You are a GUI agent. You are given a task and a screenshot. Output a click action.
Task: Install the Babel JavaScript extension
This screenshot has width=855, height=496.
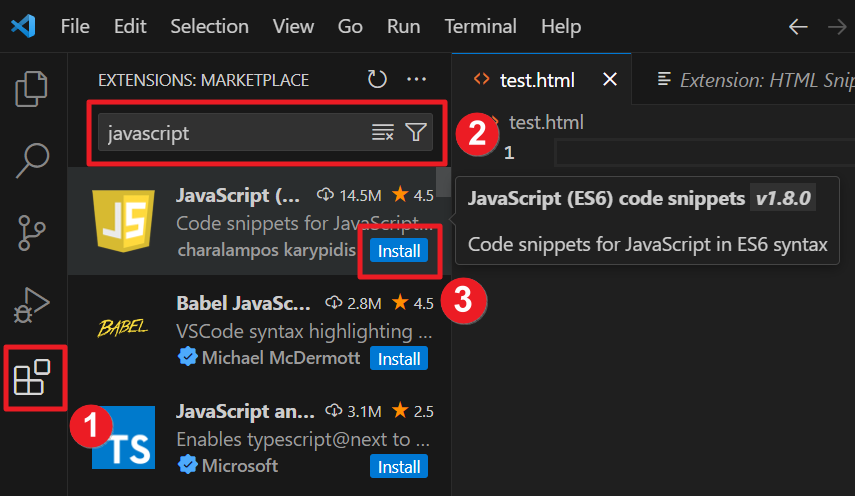point(399,359)
